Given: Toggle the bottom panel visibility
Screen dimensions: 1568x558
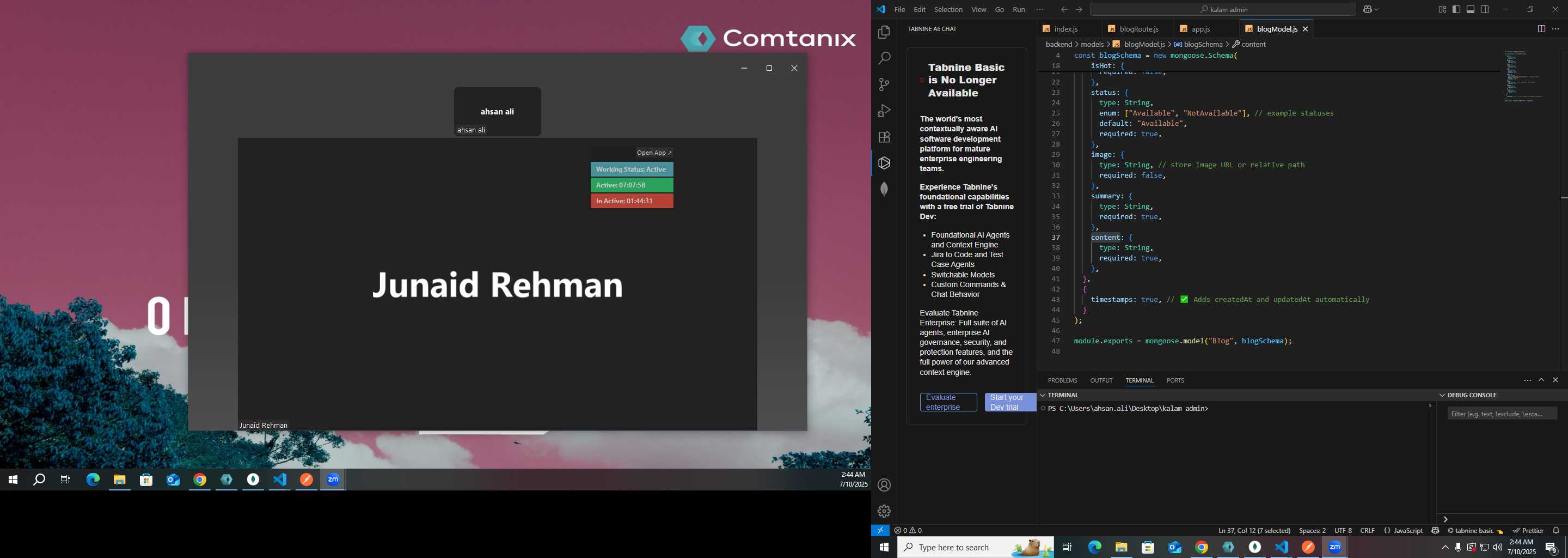Looking at the screenshot, I should (1471, 10).
